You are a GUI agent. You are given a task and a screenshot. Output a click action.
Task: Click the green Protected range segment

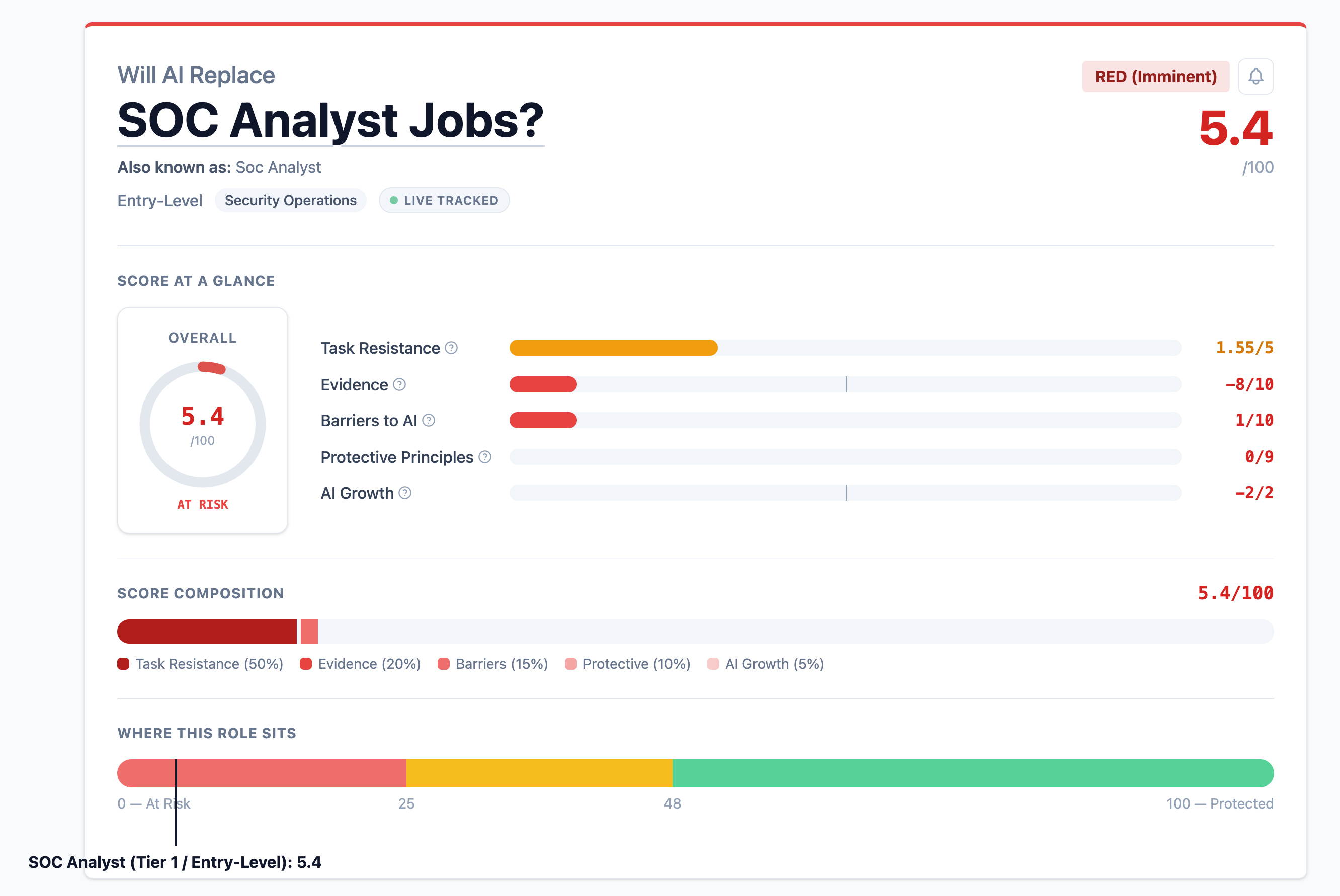(973, 773)
